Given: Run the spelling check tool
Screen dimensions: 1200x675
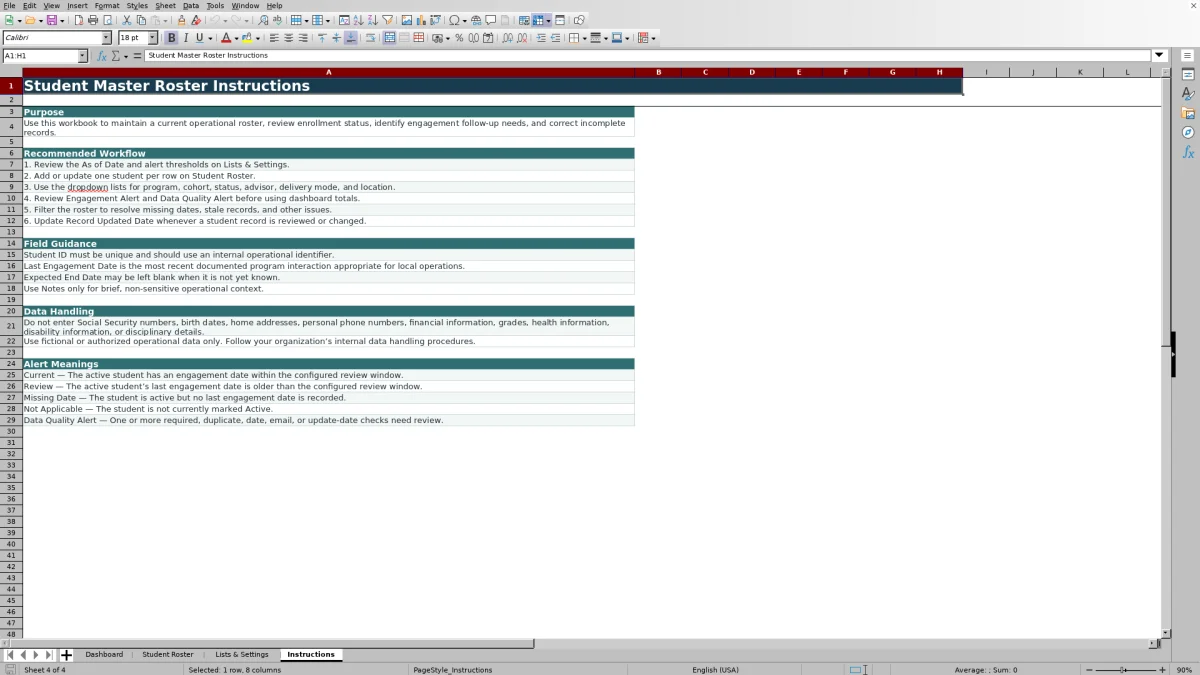Looking at the screenshot, I should [277, 20].
